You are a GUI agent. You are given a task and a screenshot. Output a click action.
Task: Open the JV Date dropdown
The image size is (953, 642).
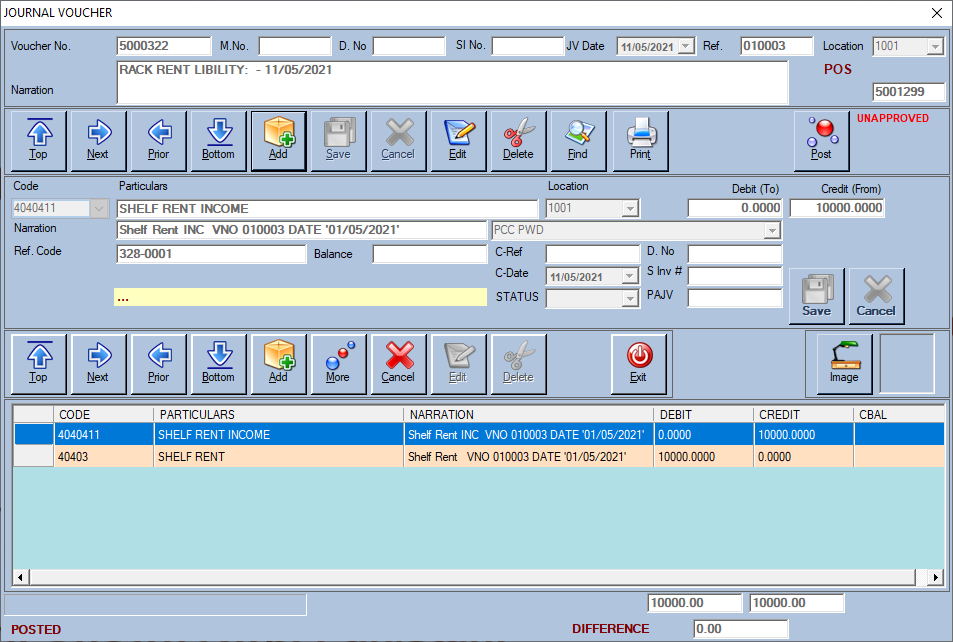(686, 46)
